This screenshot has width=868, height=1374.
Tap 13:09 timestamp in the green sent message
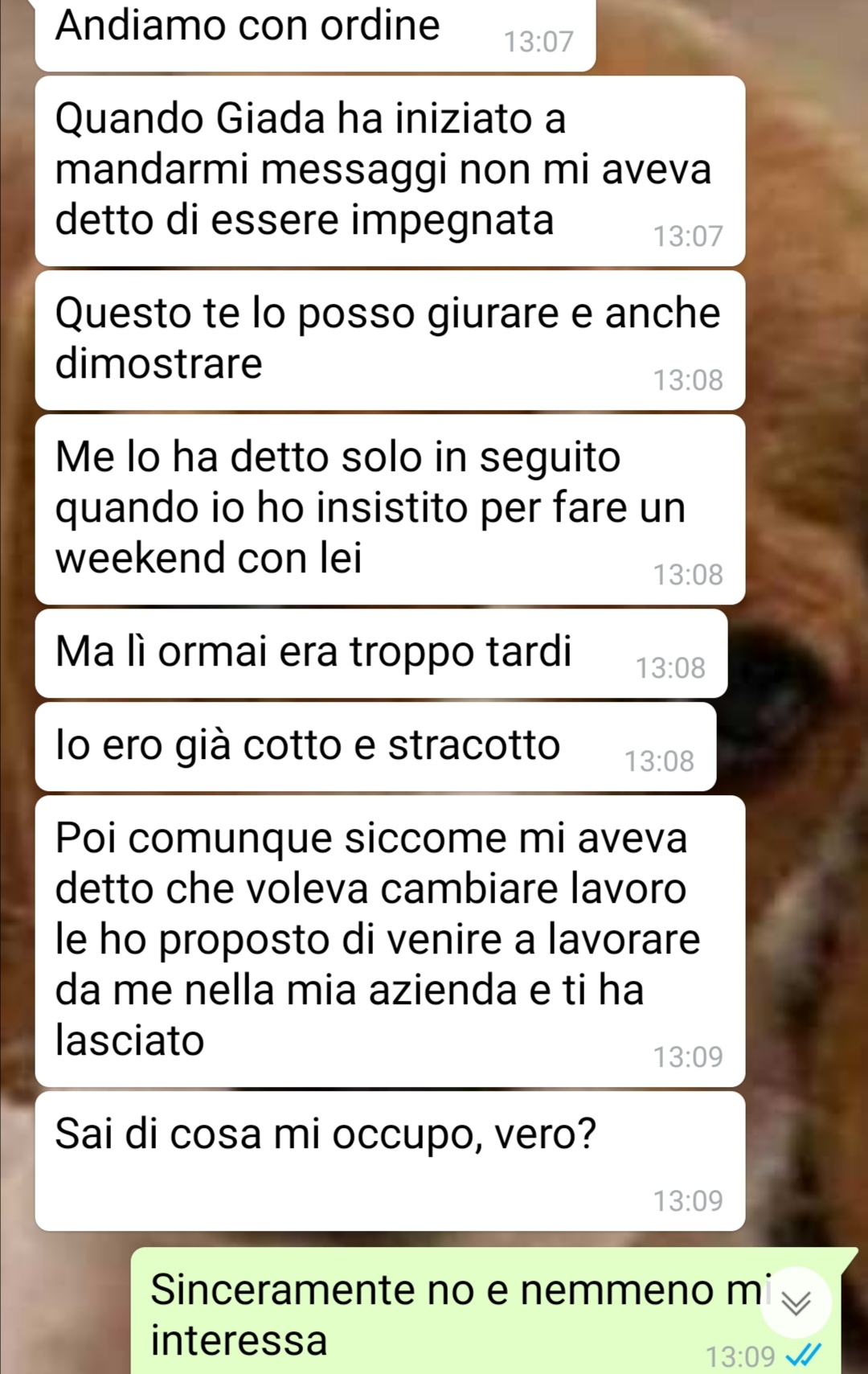pos(740,1357)
